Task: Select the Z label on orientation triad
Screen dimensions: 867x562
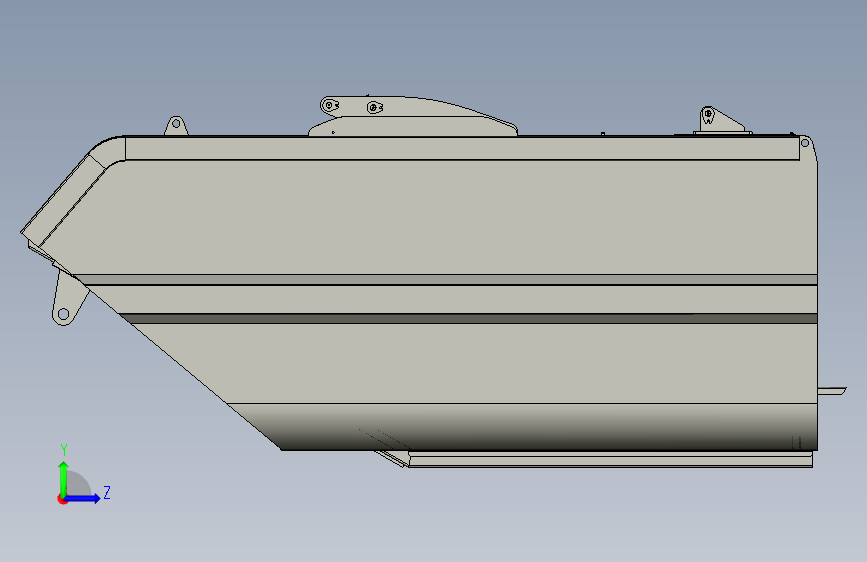Action: point(107,492)
